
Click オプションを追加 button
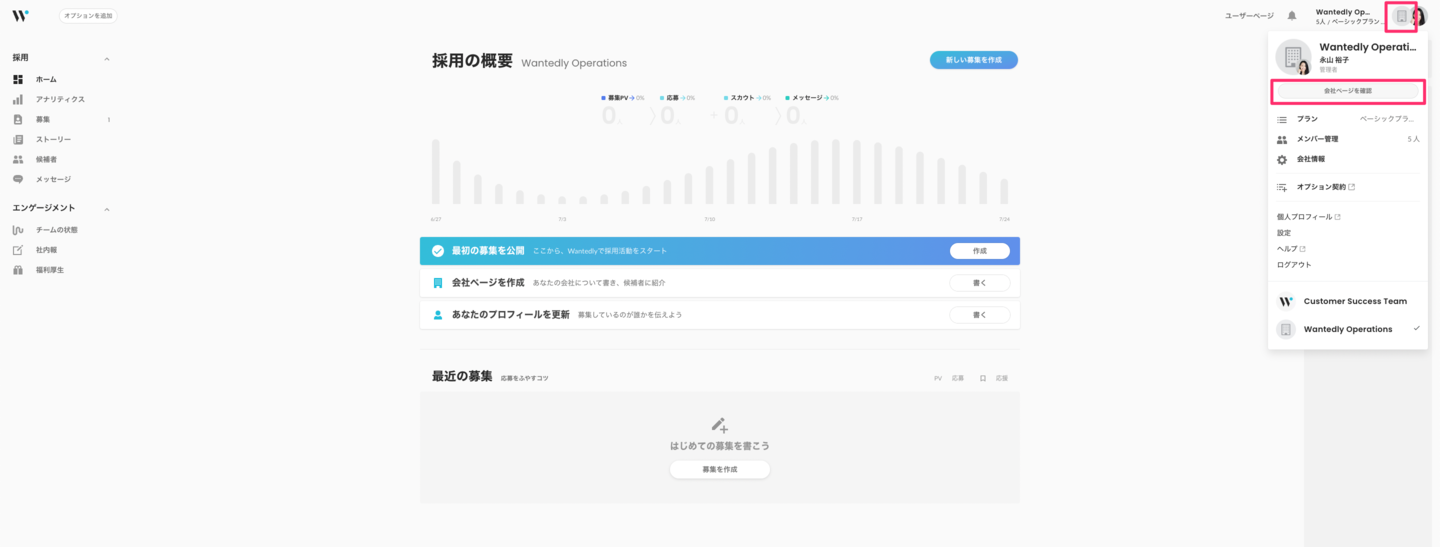click(x=88, y=16)
